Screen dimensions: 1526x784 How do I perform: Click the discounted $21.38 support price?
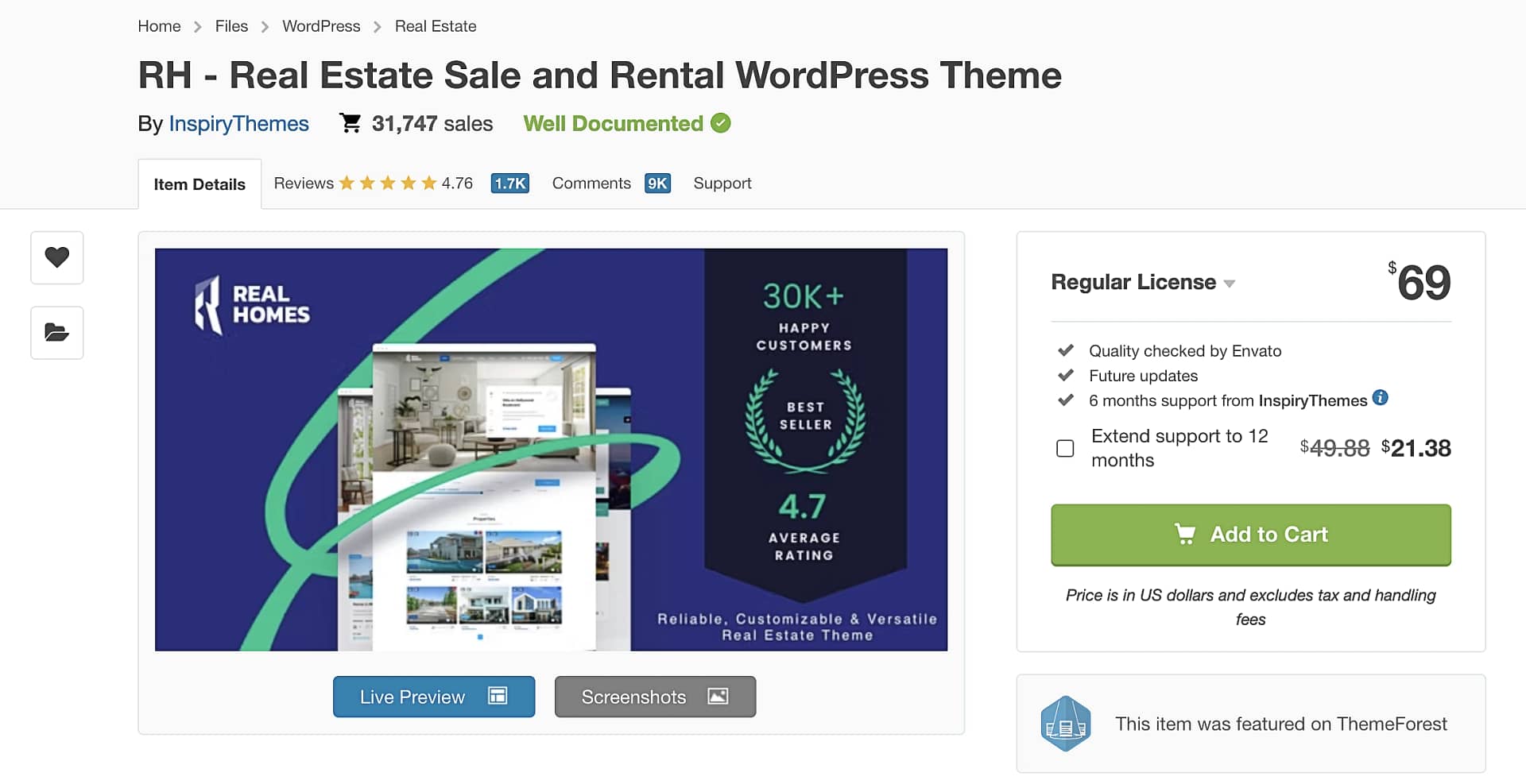pyautogui.click(x=1416, y=448)
